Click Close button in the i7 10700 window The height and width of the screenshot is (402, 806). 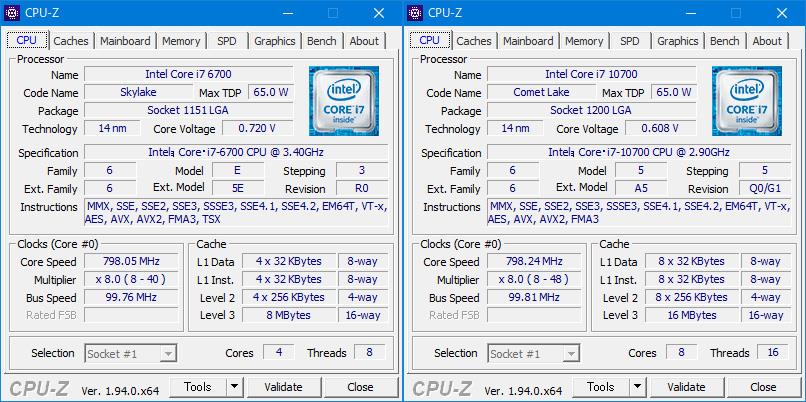pos(763,387)
